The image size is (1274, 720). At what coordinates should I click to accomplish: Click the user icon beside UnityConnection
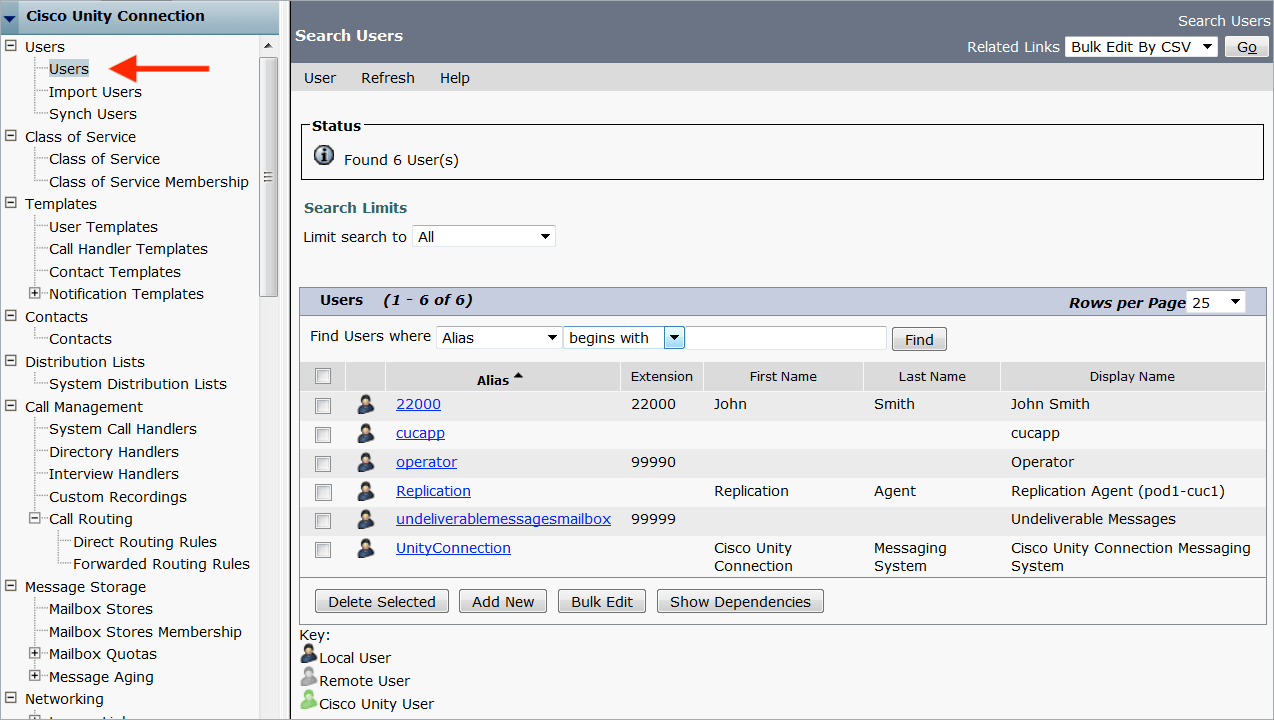366,548
